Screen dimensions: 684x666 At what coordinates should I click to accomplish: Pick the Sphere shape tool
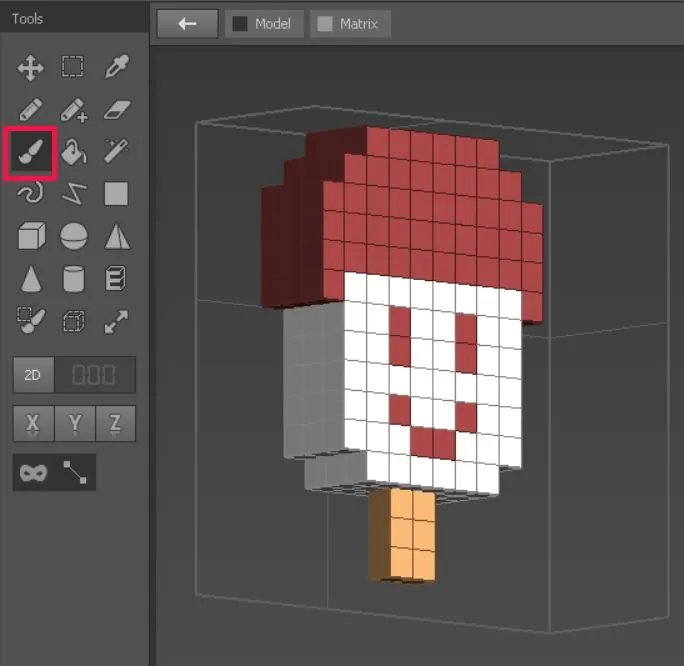74,236
